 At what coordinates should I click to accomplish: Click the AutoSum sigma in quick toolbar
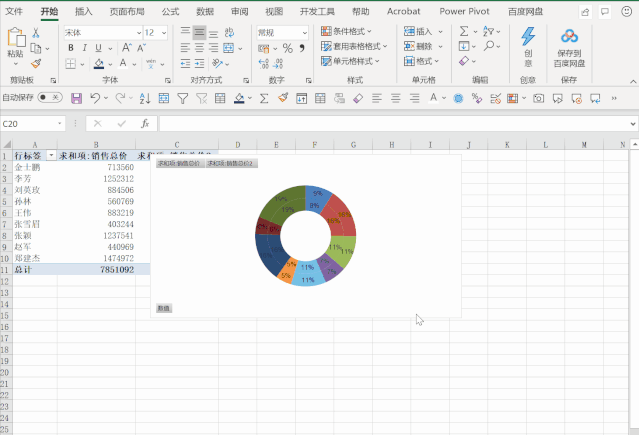coord(264,98)
